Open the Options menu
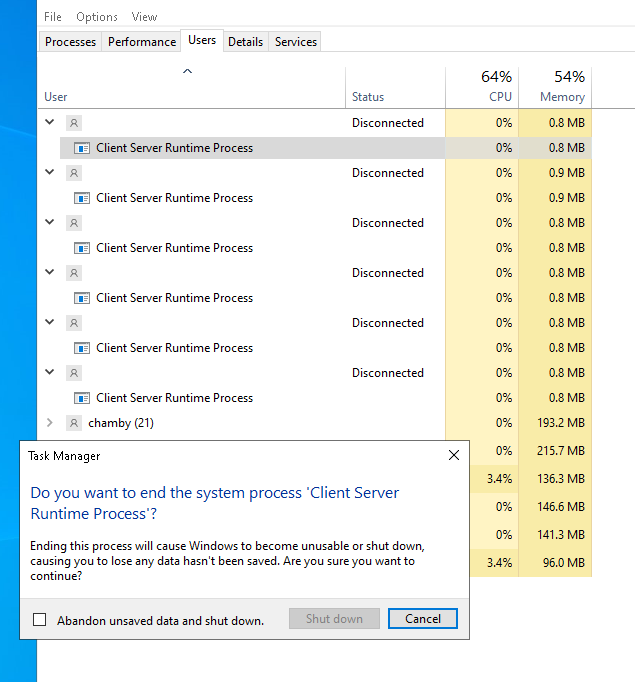The image size is (635, 682). pyautogui.click(x=97, y=17)
